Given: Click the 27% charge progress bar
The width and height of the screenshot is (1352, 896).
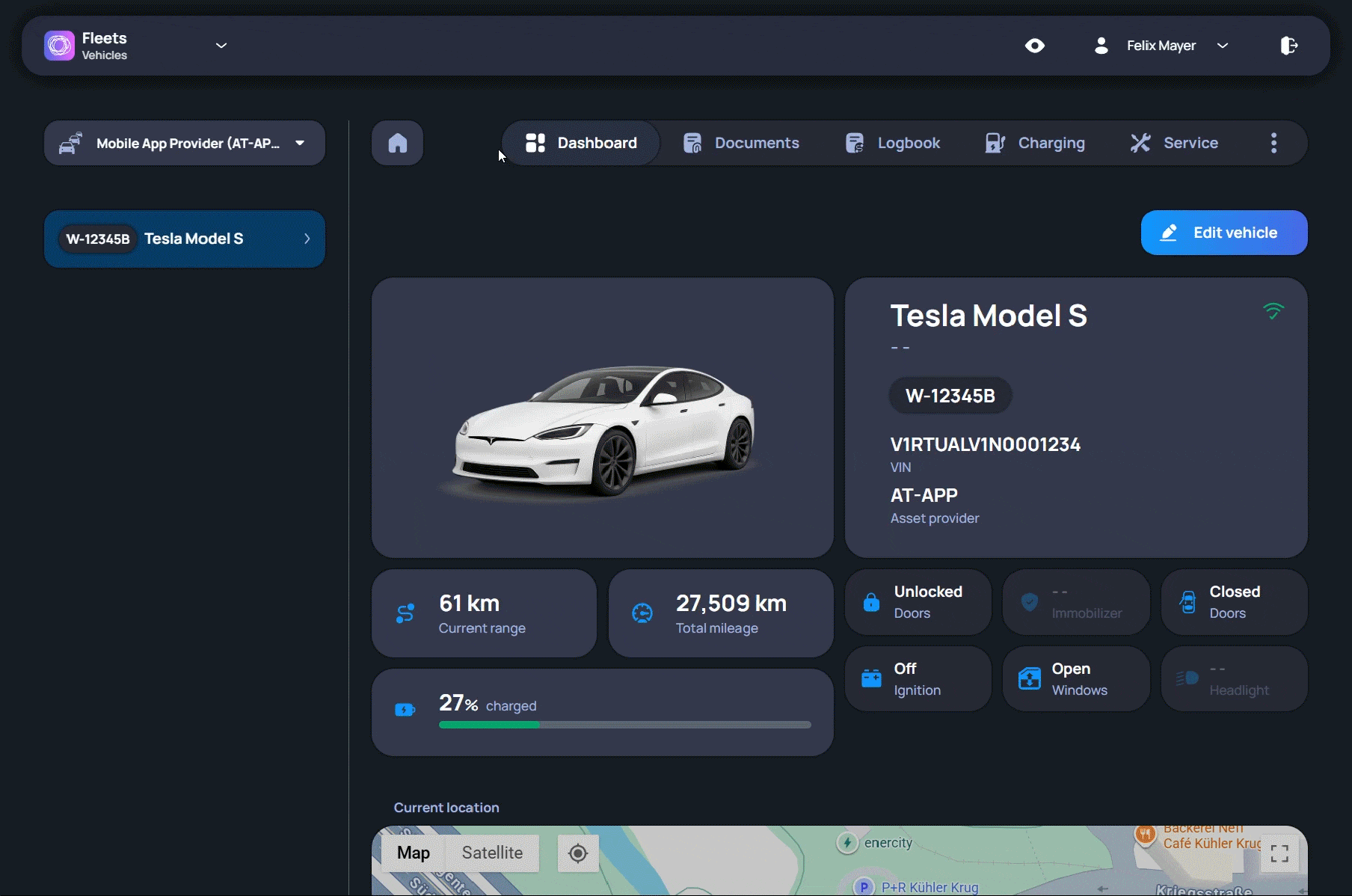Looking at the screenshot, I should point(625,725).
